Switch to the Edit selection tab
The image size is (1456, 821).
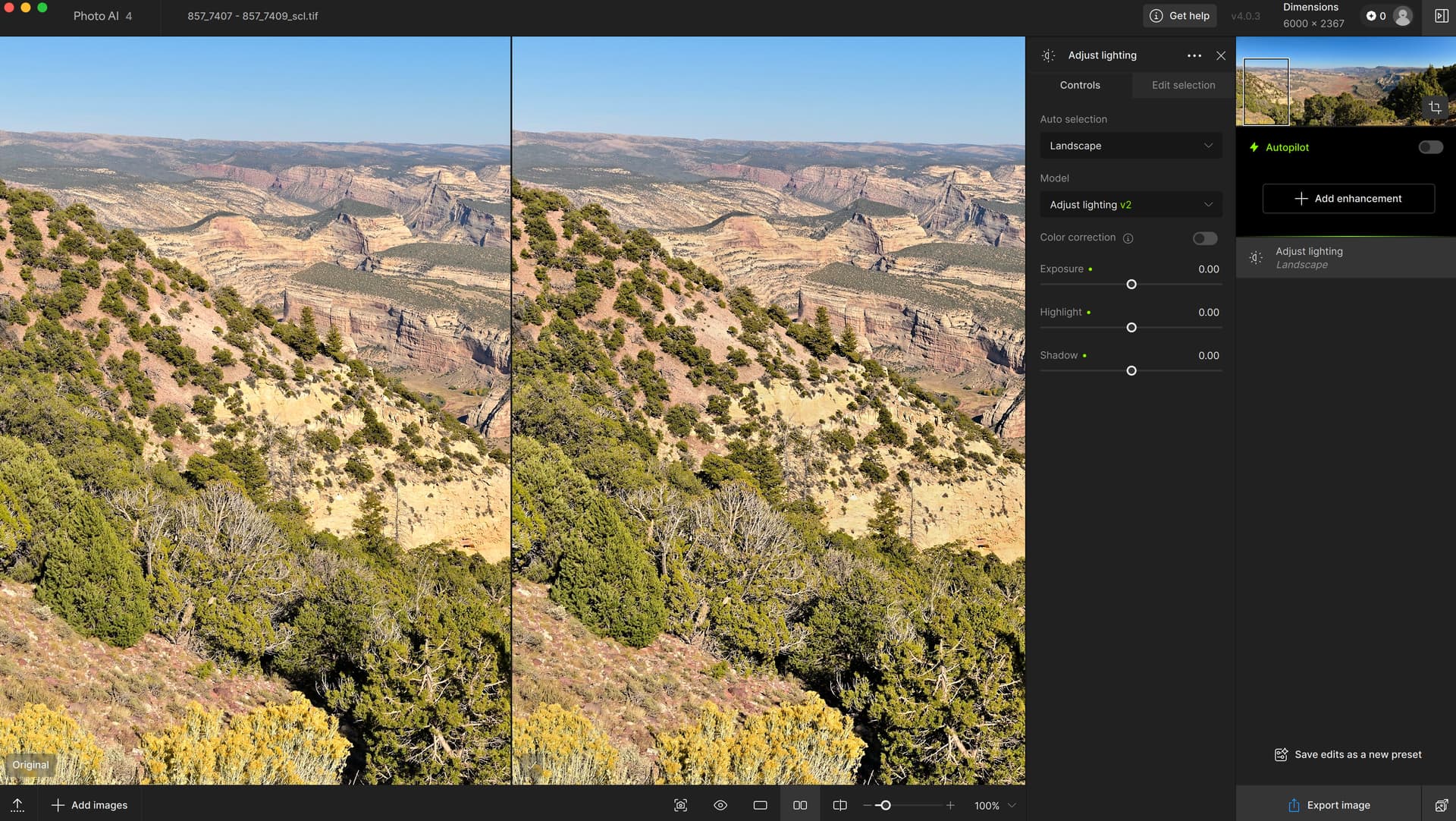point(1183,85)
